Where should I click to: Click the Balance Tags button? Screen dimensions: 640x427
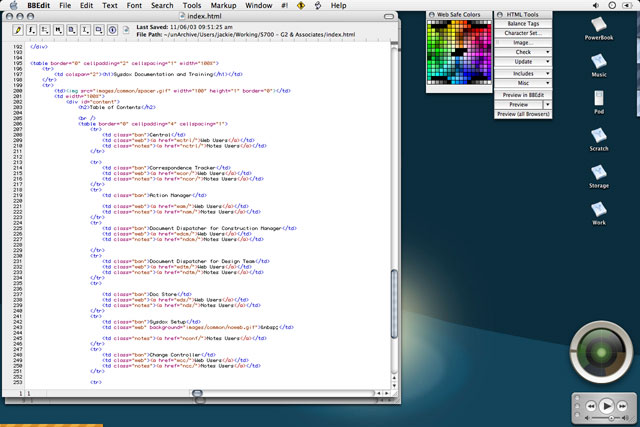524,23
